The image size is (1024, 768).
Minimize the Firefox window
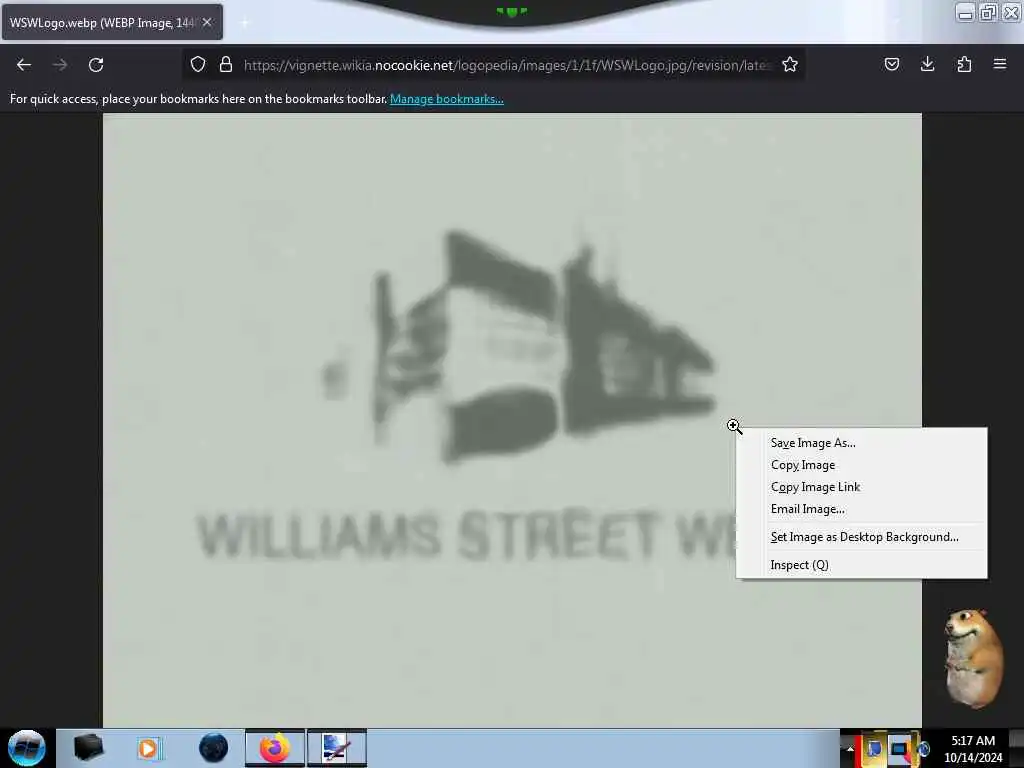pos(965,12)
